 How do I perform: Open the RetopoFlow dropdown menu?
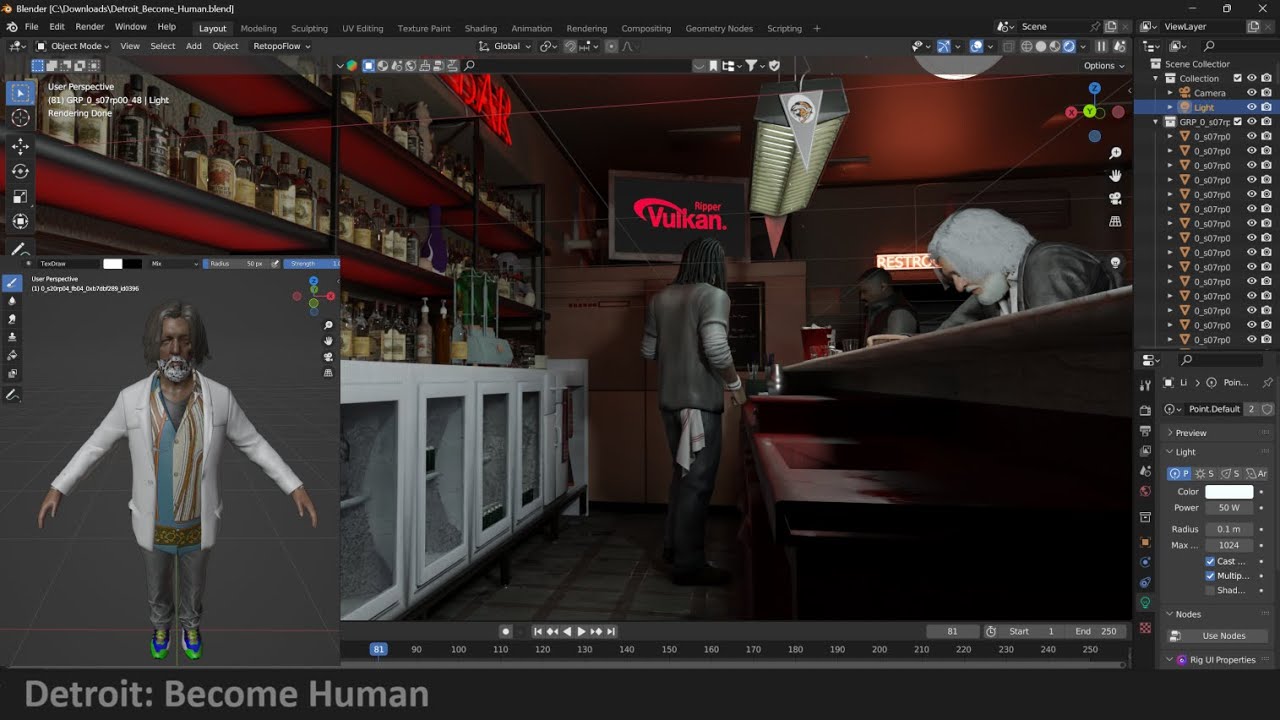tap(281, 46)
